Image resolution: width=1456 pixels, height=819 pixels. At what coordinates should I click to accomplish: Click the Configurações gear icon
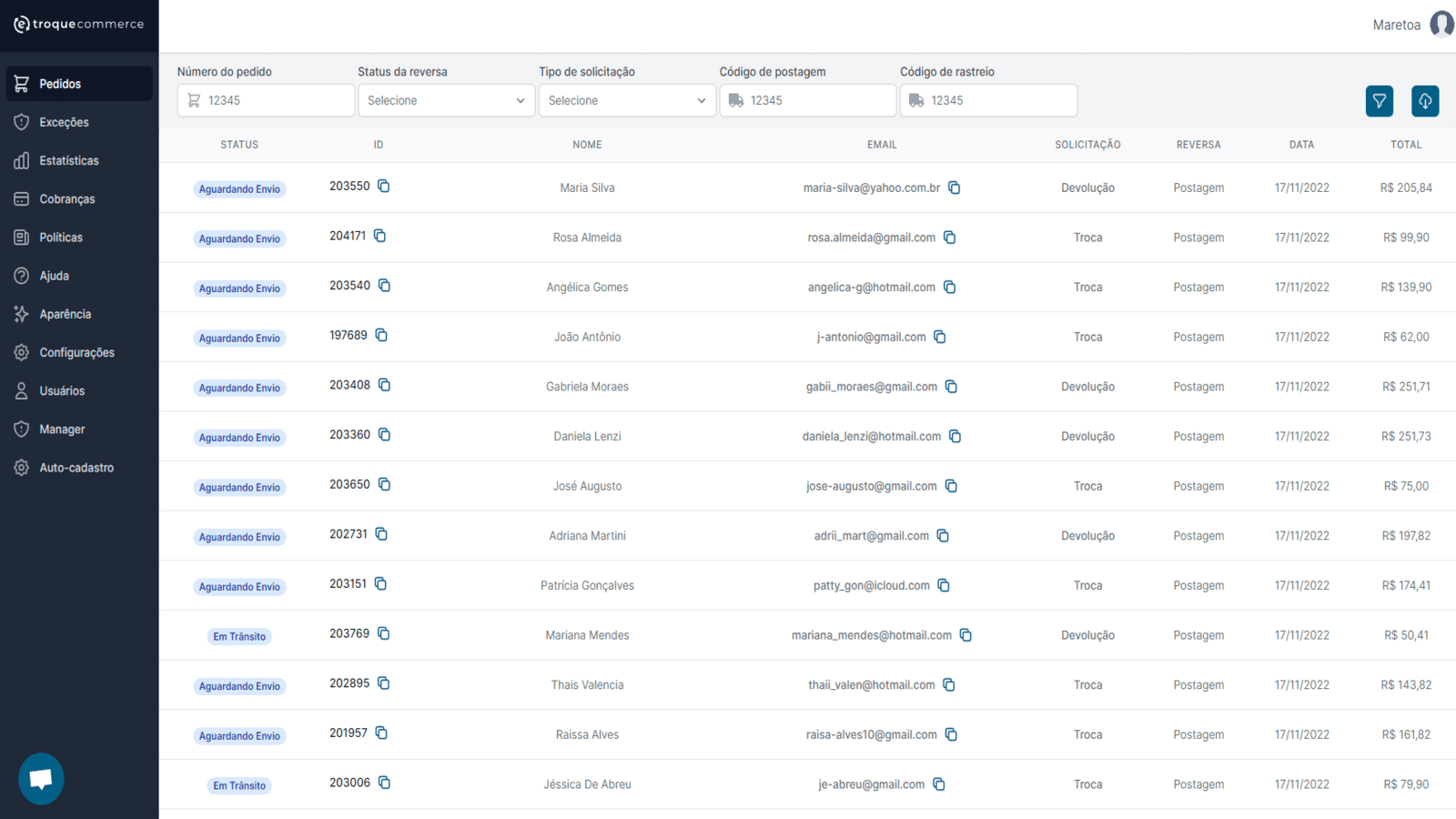click(x=20, y=352)
